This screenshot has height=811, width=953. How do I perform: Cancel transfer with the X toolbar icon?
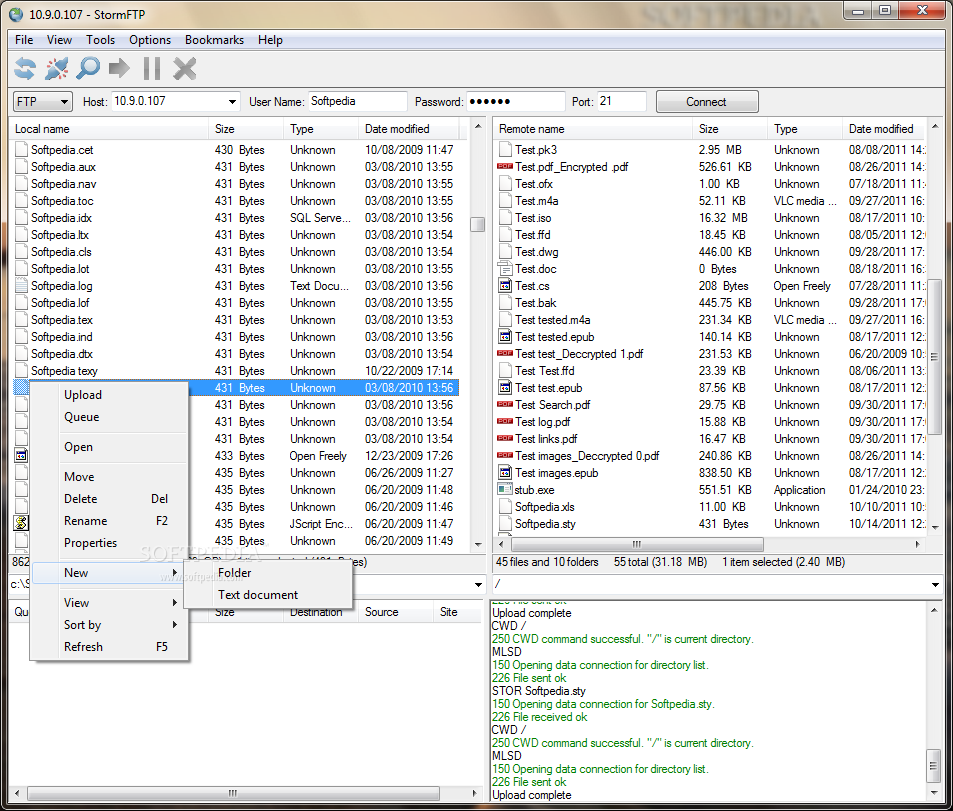(184, 68)
